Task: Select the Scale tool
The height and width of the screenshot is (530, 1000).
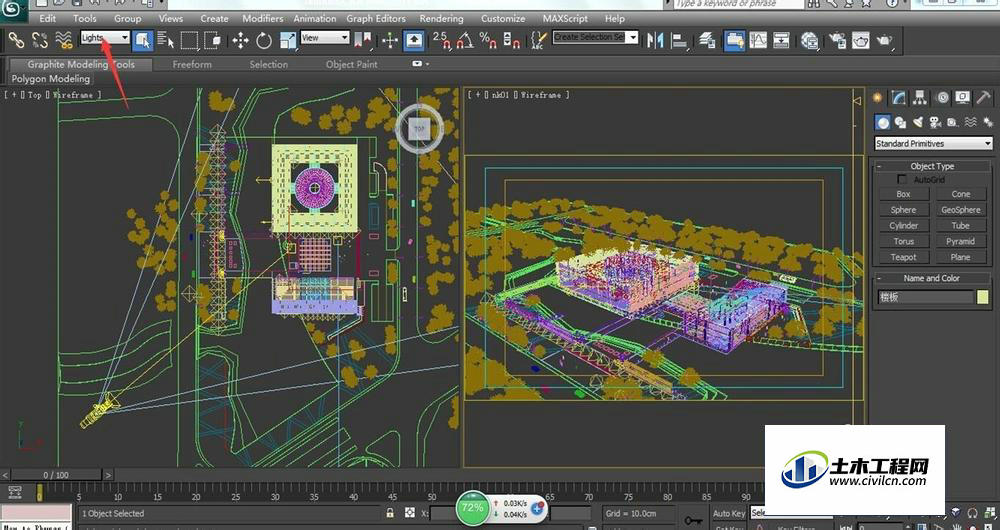Action: (x=288, y=41)
